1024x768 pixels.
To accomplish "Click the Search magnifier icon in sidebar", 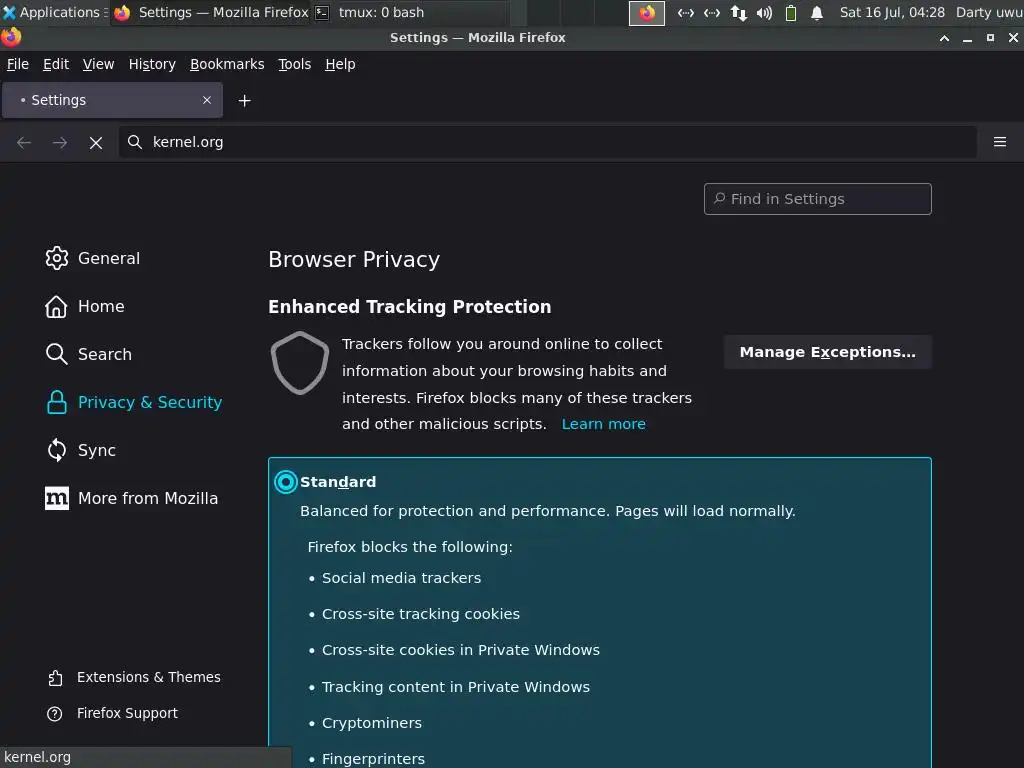I will click(57, 354).
